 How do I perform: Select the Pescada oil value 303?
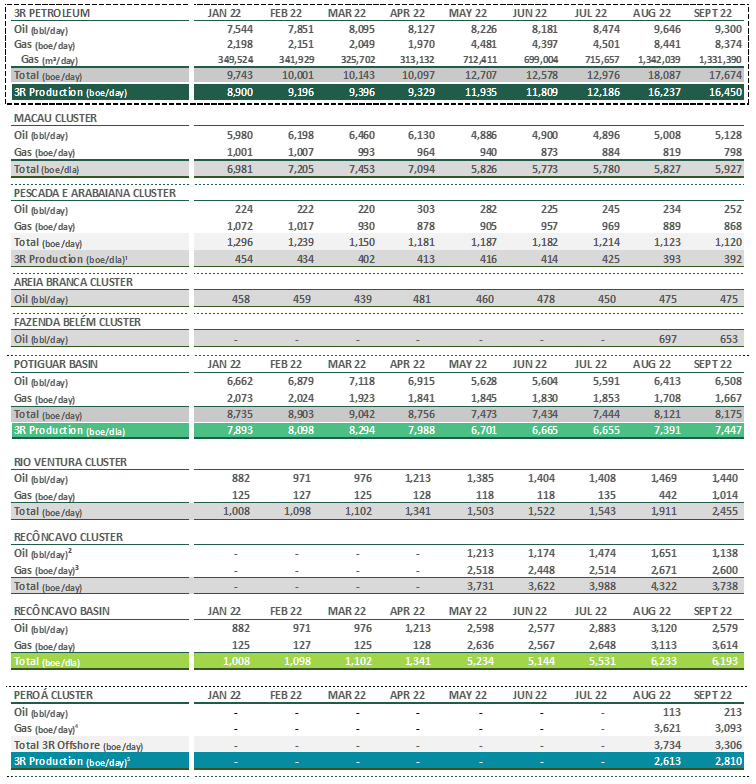coord(426,210)
